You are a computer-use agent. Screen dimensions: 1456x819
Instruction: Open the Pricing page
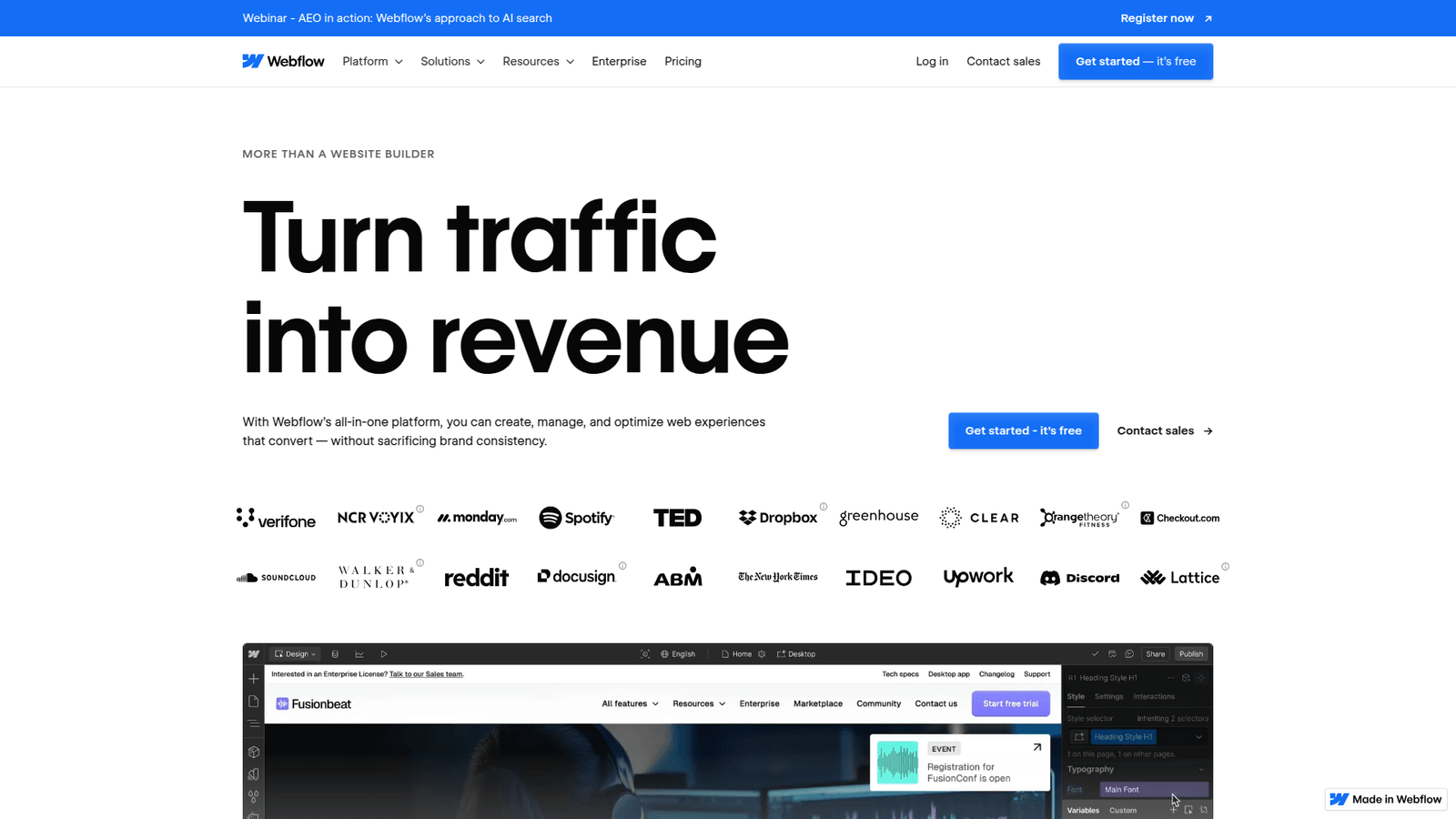pyautogui.click(x=682, y=61)
